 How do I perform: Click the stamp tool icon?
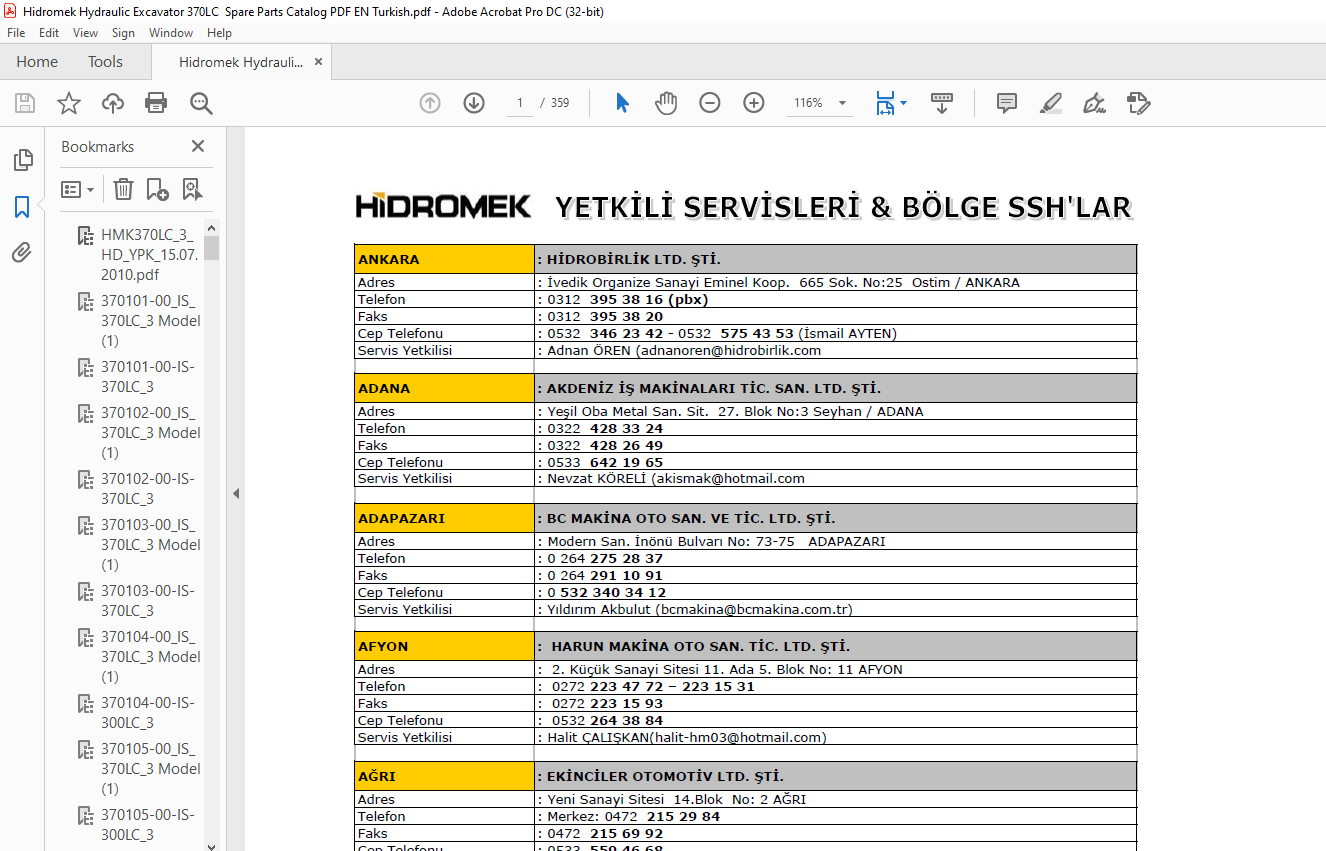pos(1138,103)
